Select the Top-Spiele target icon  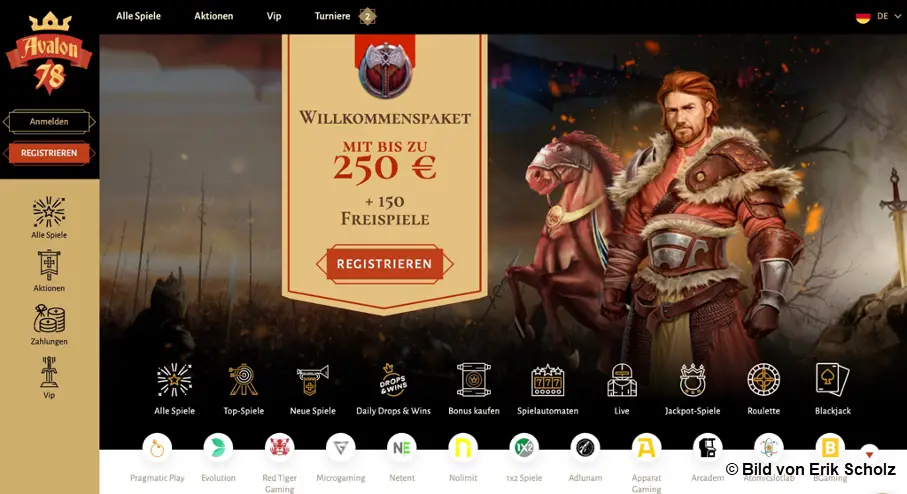[244, 380]
